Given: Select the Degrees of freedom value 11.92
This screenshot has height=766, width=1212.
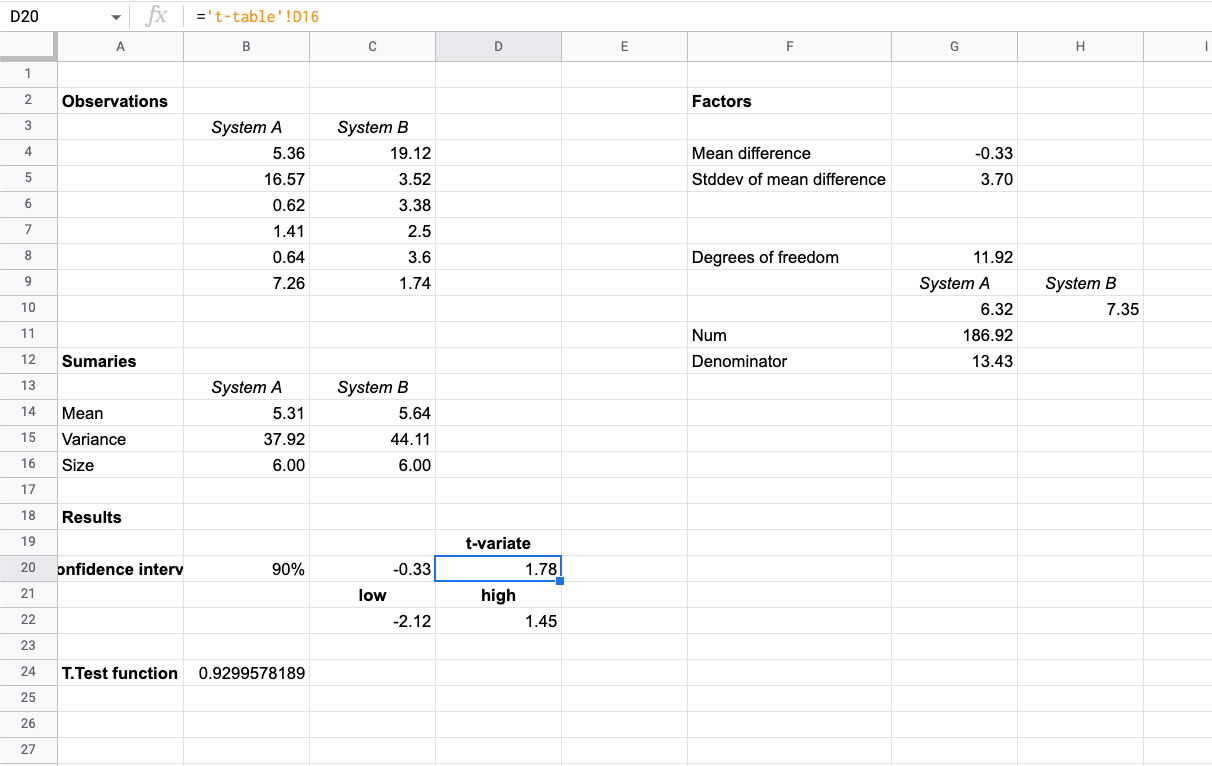Looking at the screenshot, I should (x=954, y=257).
